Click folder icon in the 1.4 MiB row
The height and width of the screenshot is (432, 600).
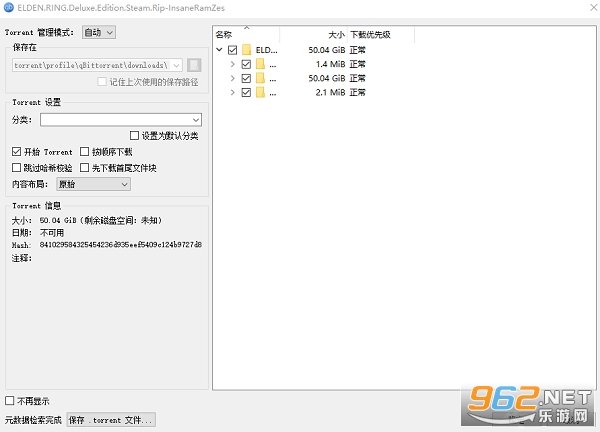pos(261,64)
